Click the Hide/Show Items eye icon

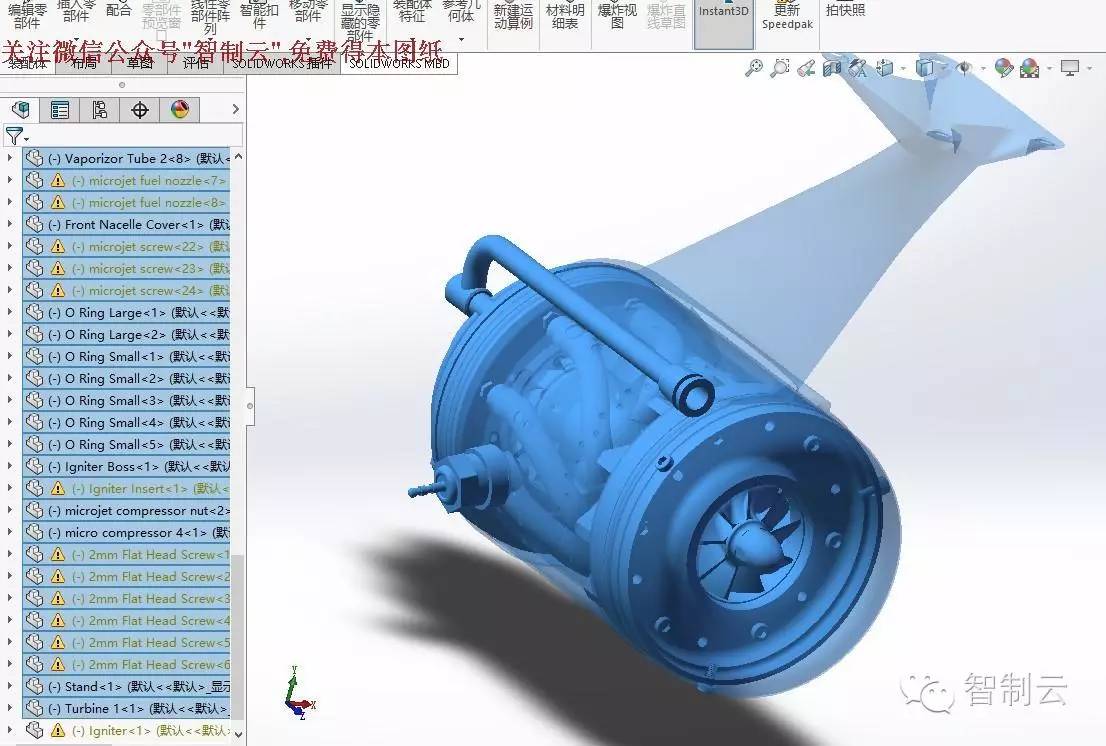tap(964, 68)
